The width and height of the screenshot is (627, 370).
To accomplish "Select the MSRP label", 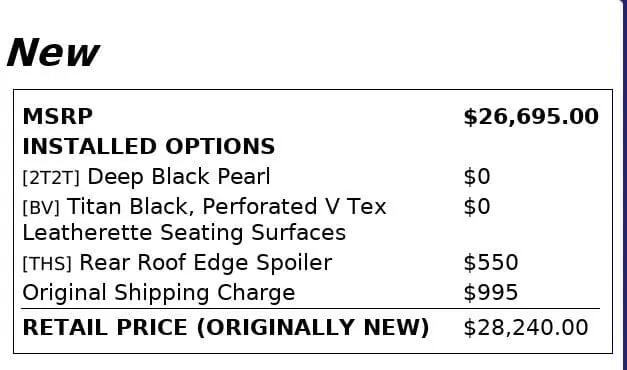I will pyautogui.click(x=58, y=117).
